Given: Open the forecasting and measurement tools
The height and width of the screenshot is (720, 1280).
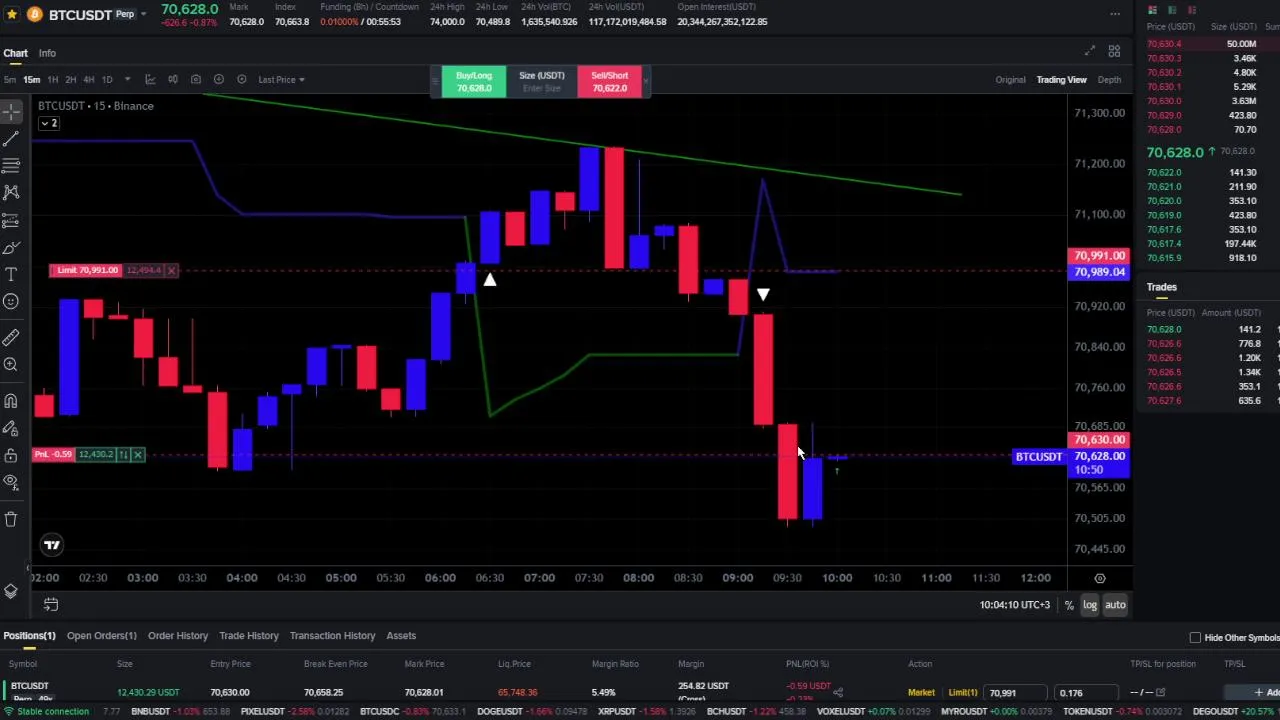Looking at the screenshot, I should 11,220.
